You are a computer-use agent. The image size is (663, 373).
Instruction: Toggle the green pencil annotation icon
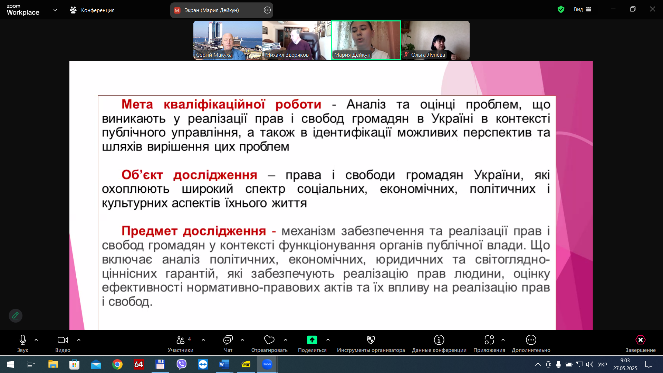[16, 315]
